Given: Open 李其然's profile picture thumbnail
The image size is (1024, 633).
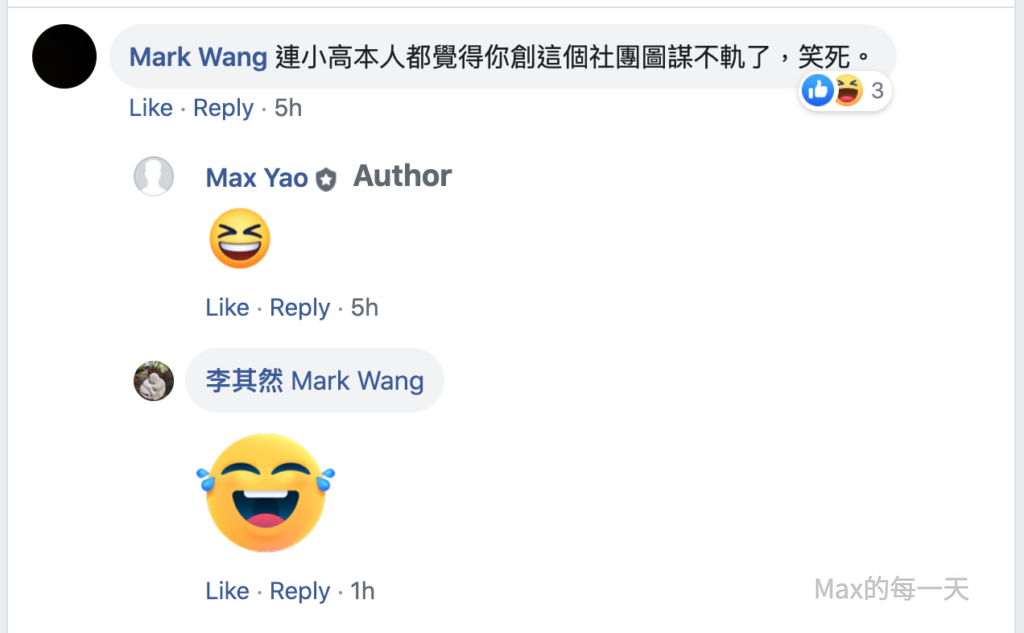Looking at the screenshot, I should point(153,381).
